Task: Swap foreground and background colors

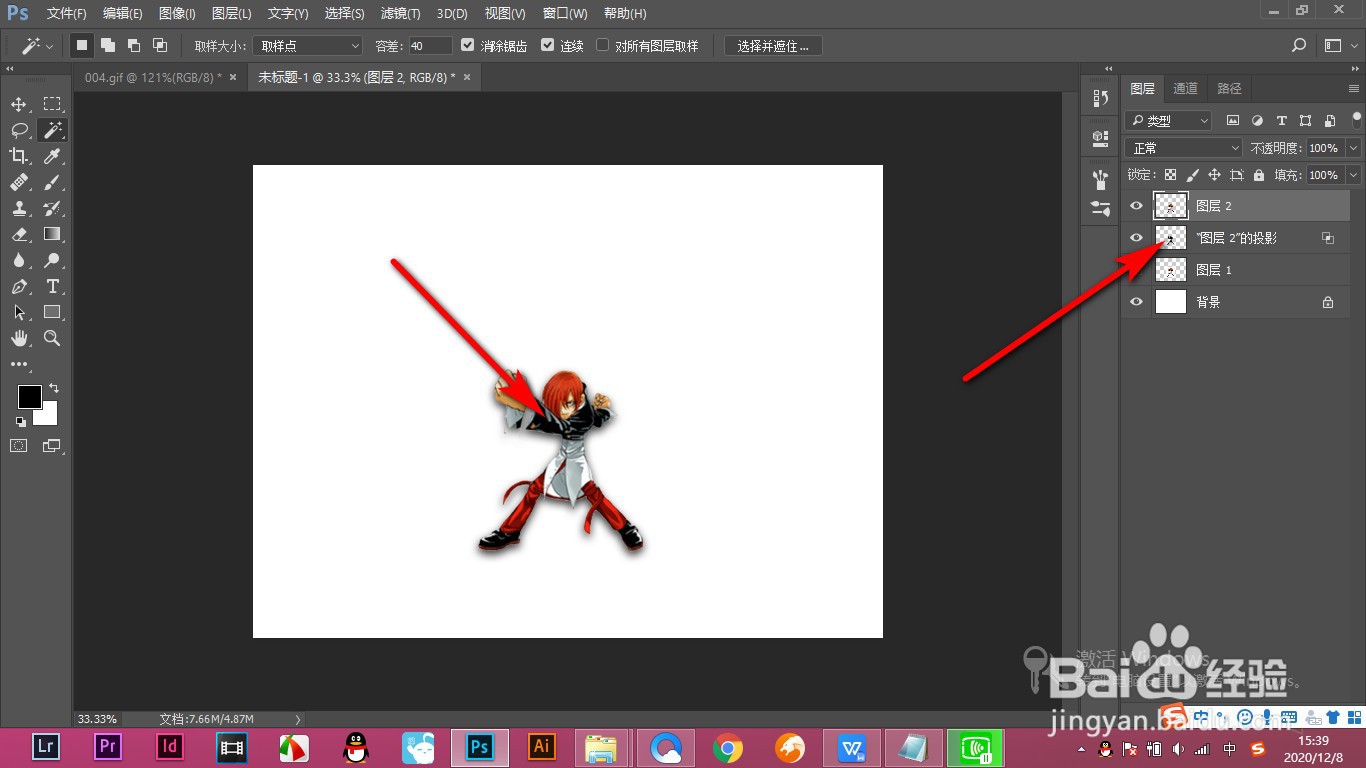Action: (x=54, y=388)
